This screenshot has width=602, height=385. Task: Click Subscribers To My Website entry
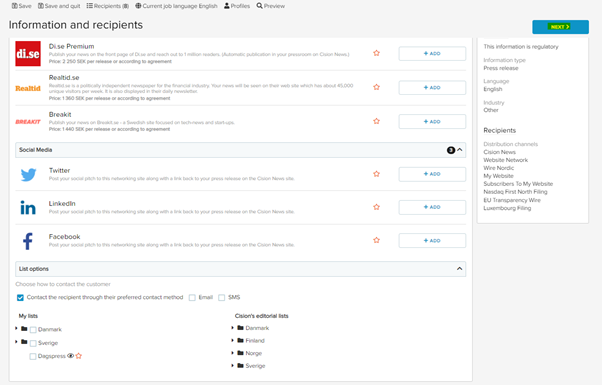(518, 184)
